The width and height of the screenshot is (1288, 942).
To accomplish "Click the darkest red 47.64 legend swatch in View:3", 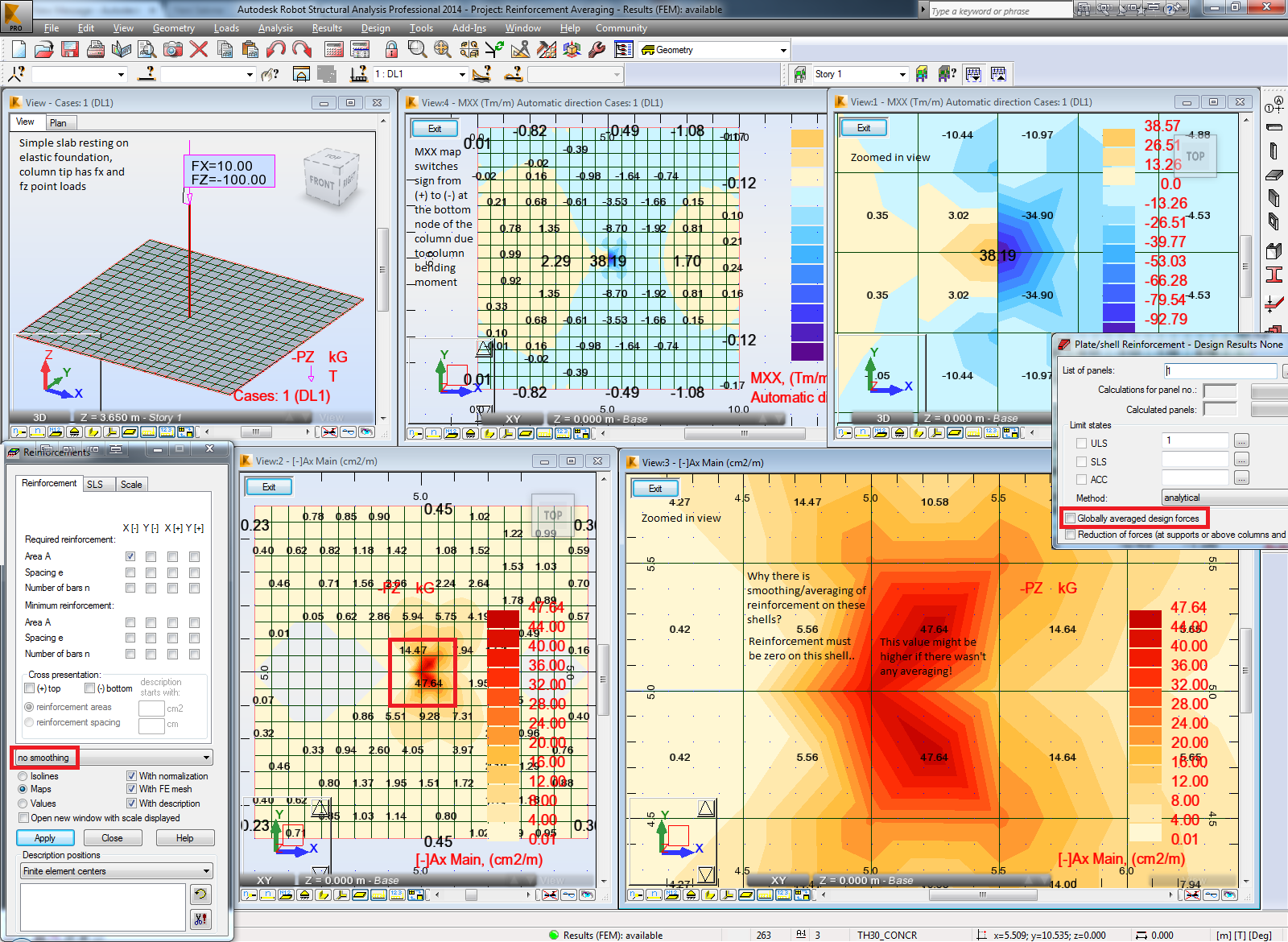I will [x=1145, y=618].
